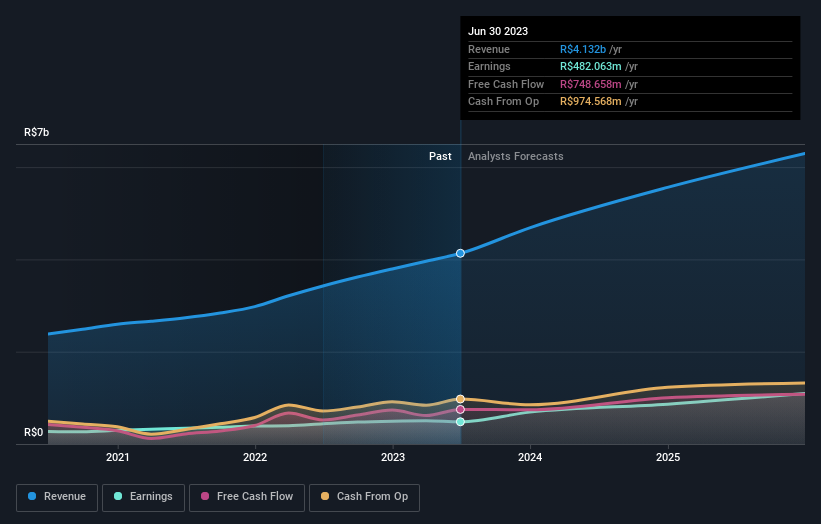821x524 pixels.
Task: Click the 2022 x-axis label
Action: pos(255,457)
